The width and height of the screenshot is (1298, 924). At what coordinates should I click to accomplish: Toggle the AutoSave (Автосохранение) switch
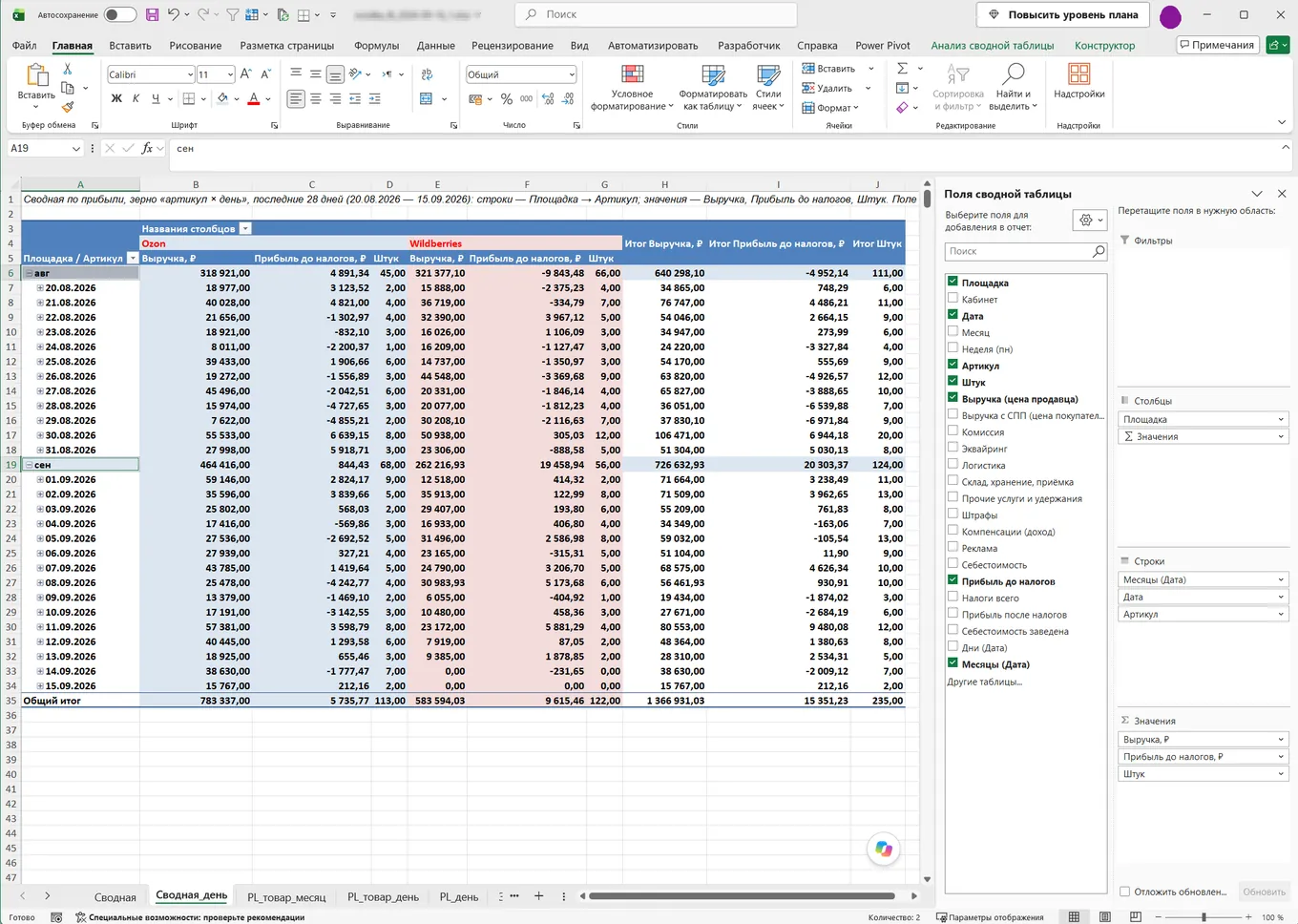pyautogui.click(x=120, y=14)
